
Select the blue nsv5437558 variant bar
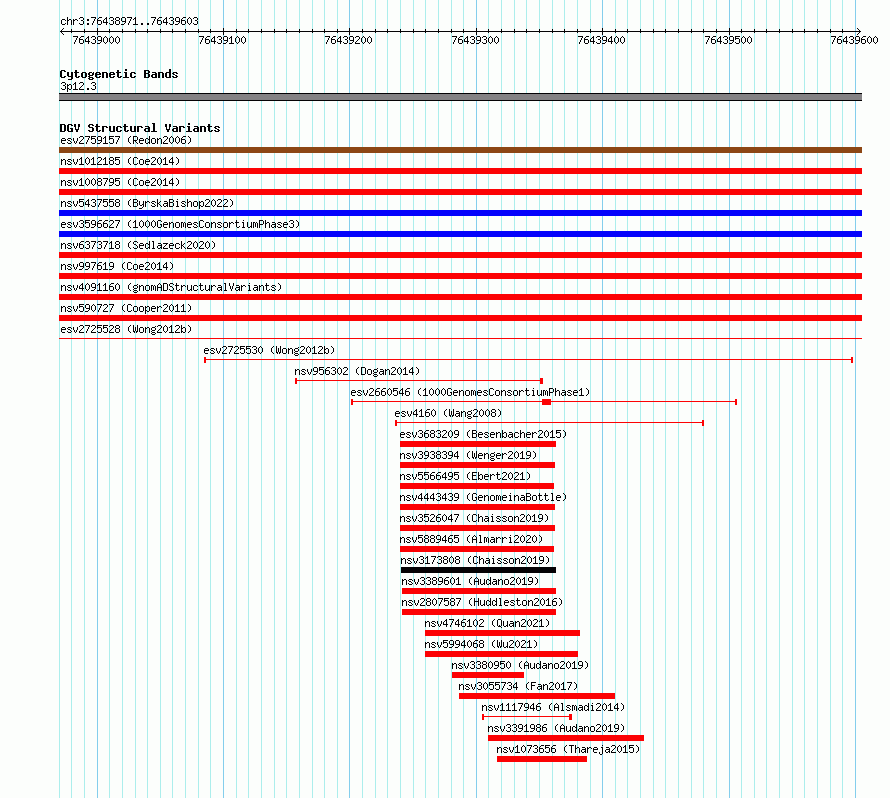(x=460, y=213)
